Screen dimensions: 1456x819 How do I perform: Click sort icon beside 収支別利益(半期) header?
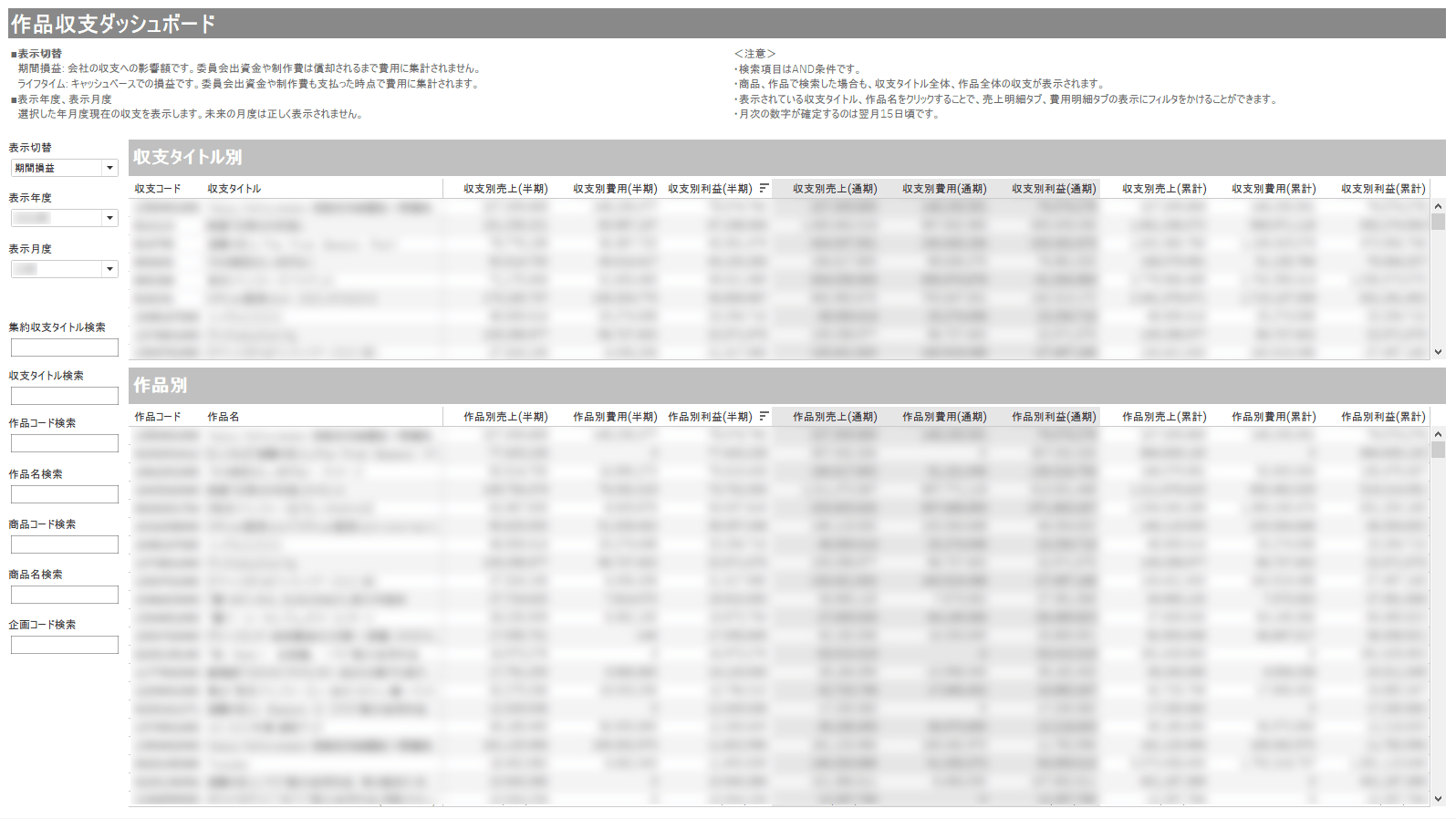pyautogui.click(x=764, y=188)
